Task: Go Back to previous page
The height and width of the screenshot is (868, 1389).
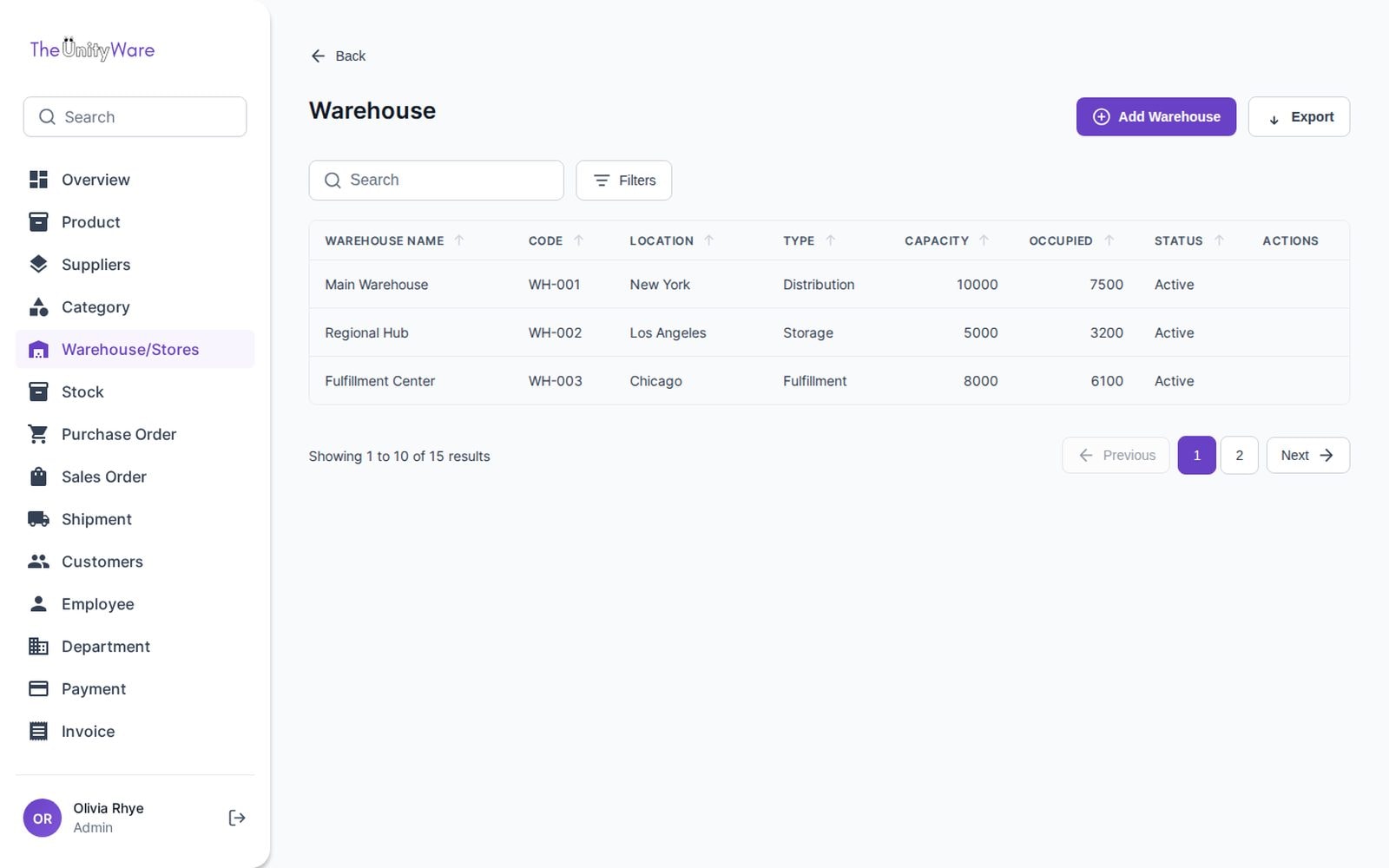Action: 339,56
